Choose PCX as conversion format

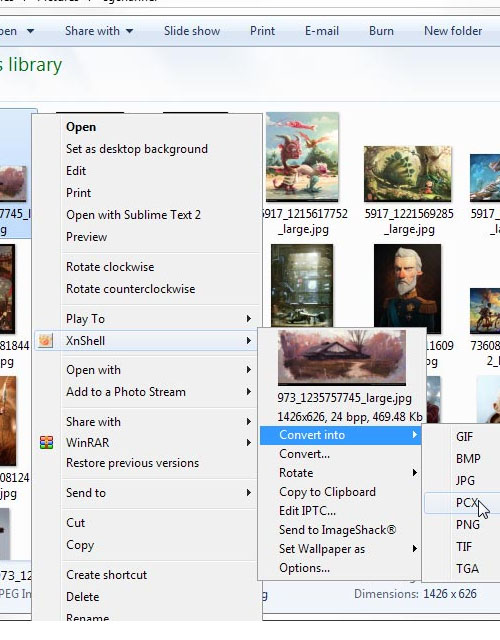point(462,502)
